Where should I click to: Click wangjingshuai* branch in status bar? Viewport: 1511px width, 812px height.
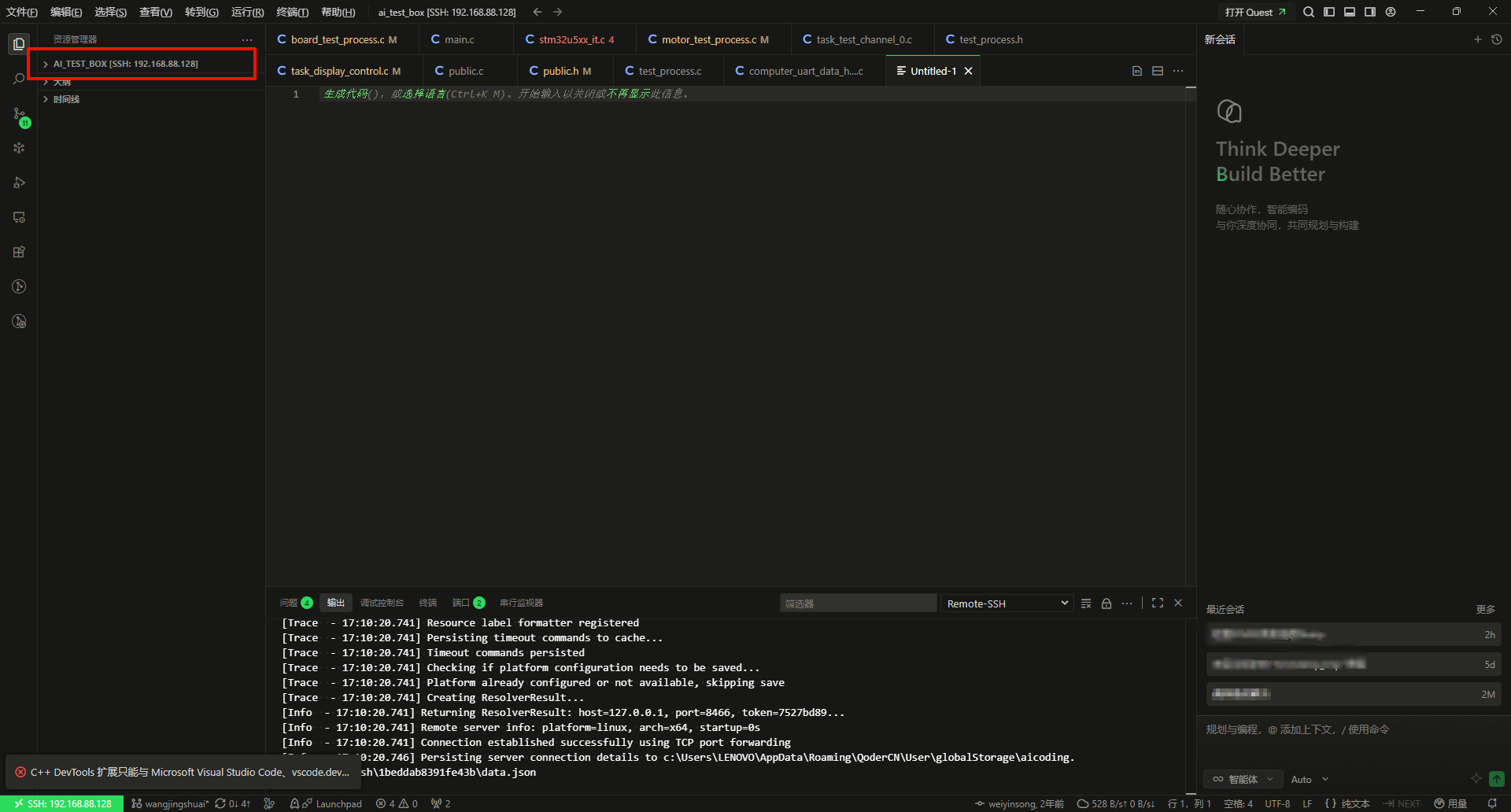tap(170, 803)
